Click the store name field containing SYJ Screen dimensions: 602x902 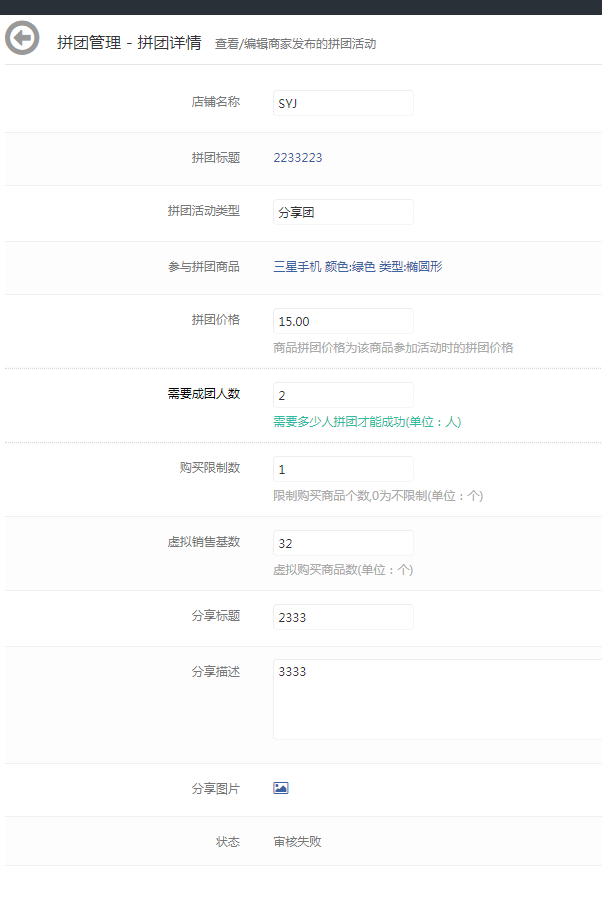coord(342,103)
